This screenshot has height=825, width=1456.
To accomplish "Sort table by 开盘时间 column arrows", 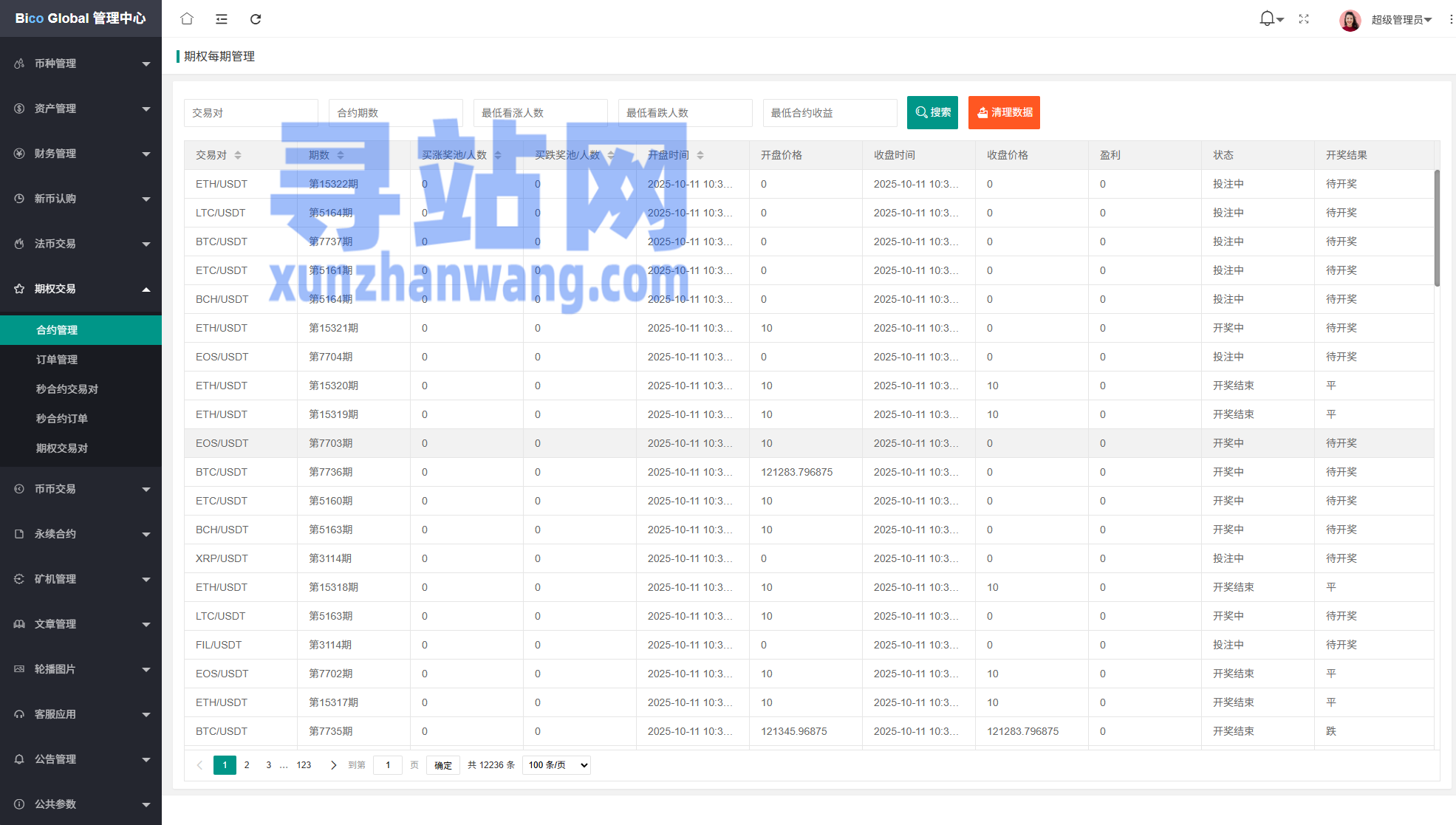I will (x=700, y=155).
